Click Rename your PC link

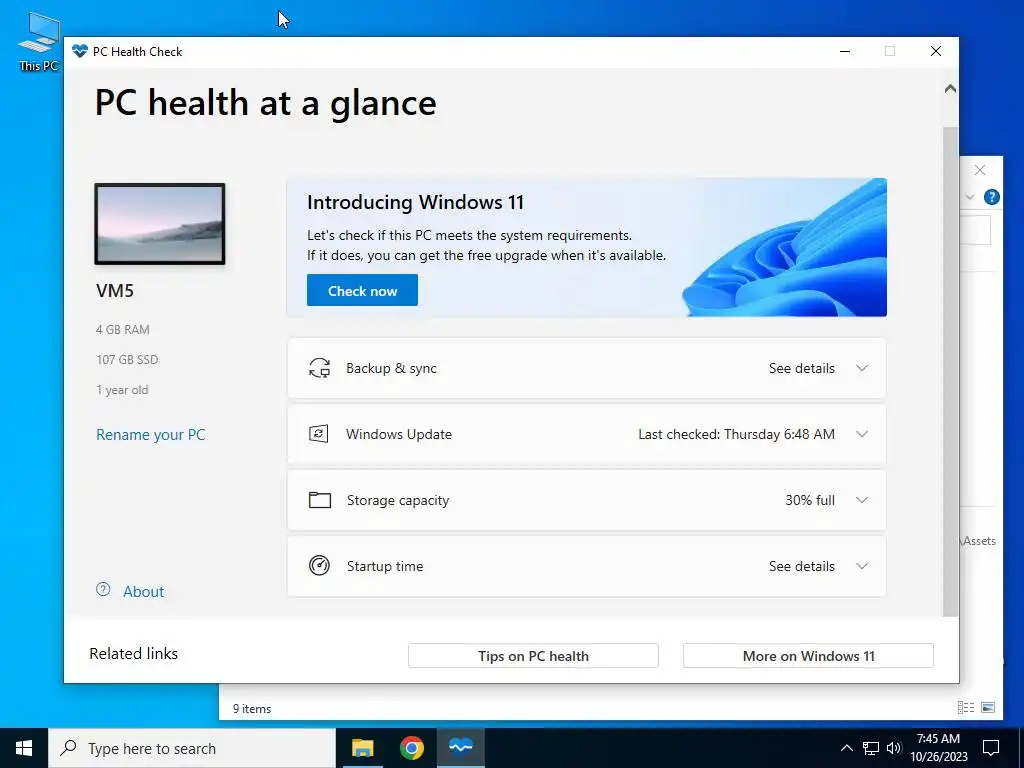pos(151,435)
